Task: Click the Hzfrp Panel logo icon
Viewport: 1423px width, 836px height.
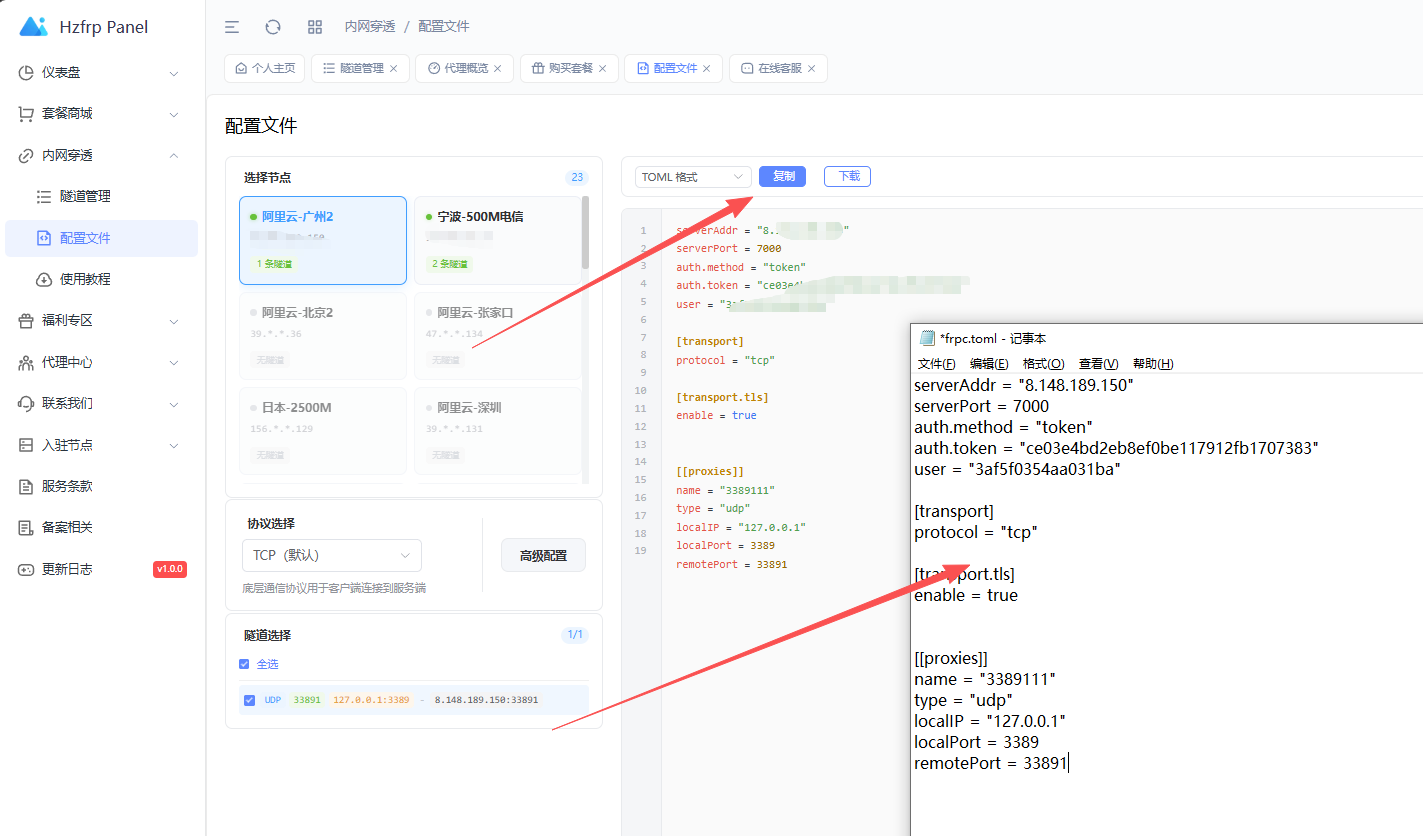Action: coord(33,27)
